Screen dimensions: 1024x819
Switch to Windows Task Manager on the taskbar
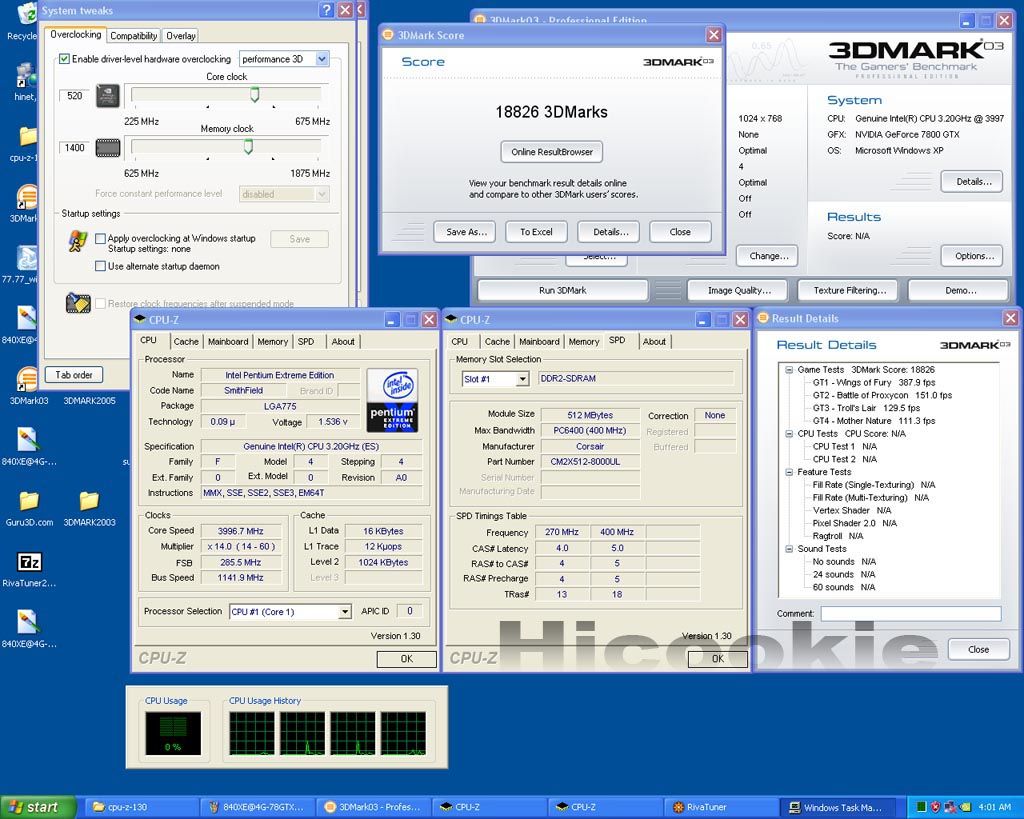pyautogui.click(x=837, y=807)
